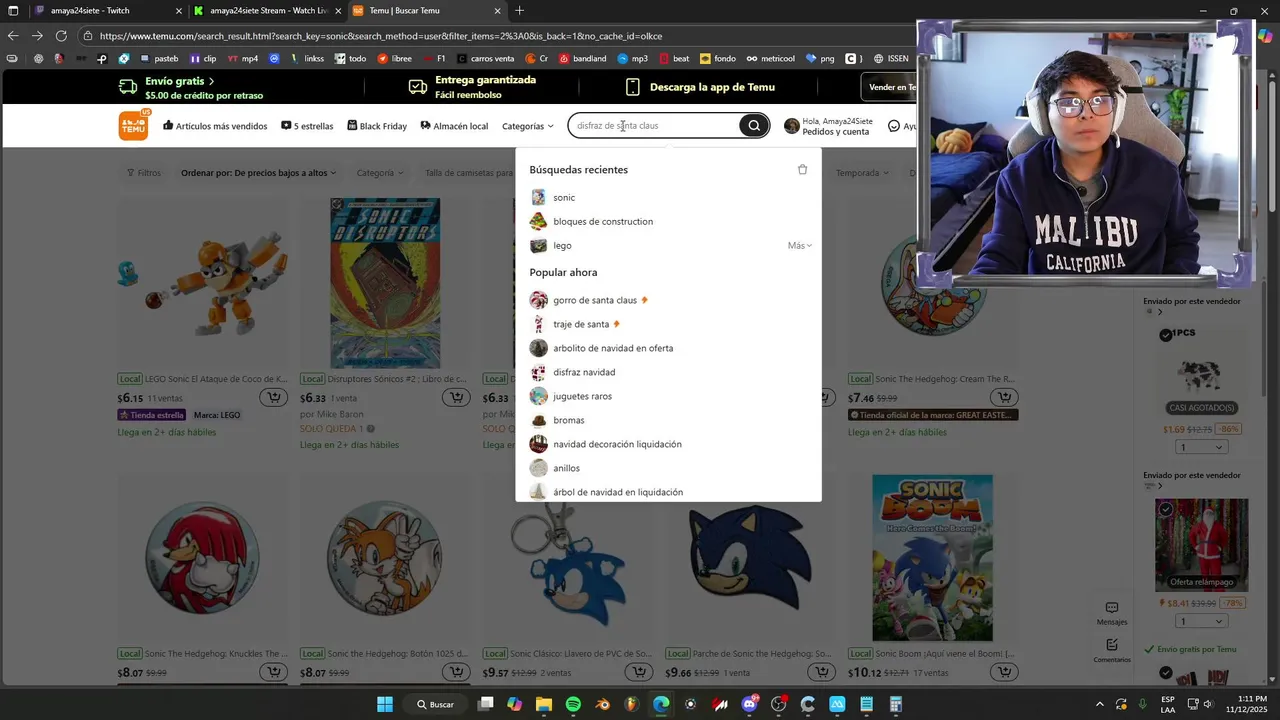The height and width of the screenshot is (720, 1280).
Task: Open Calculator from taskbar
Action: click(896, 704)
